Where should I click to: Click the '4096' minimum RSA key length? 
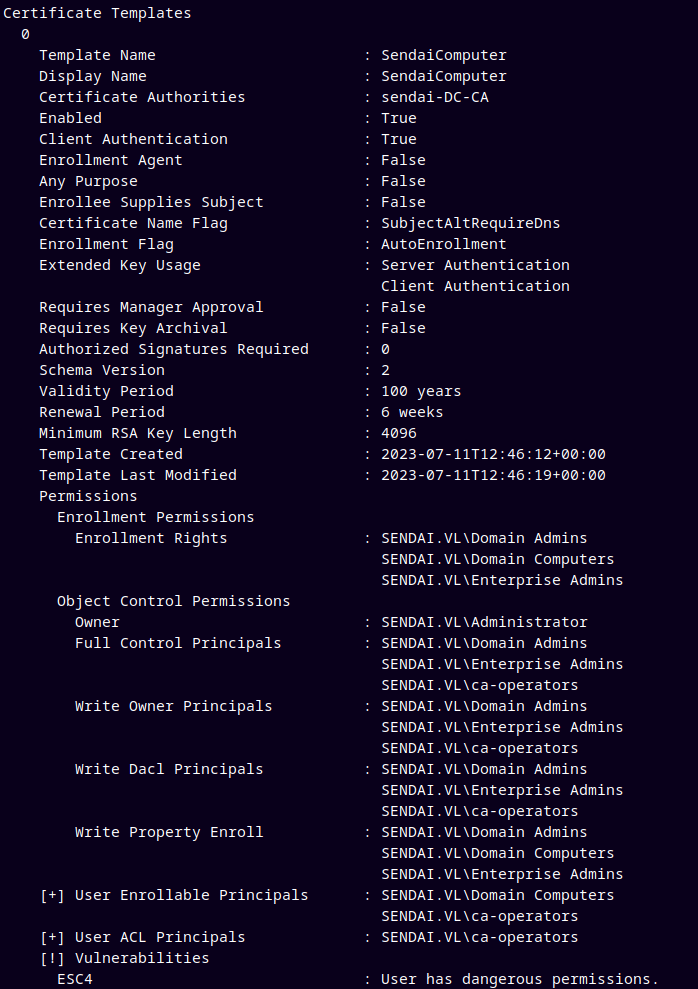[x=398, y=433]
